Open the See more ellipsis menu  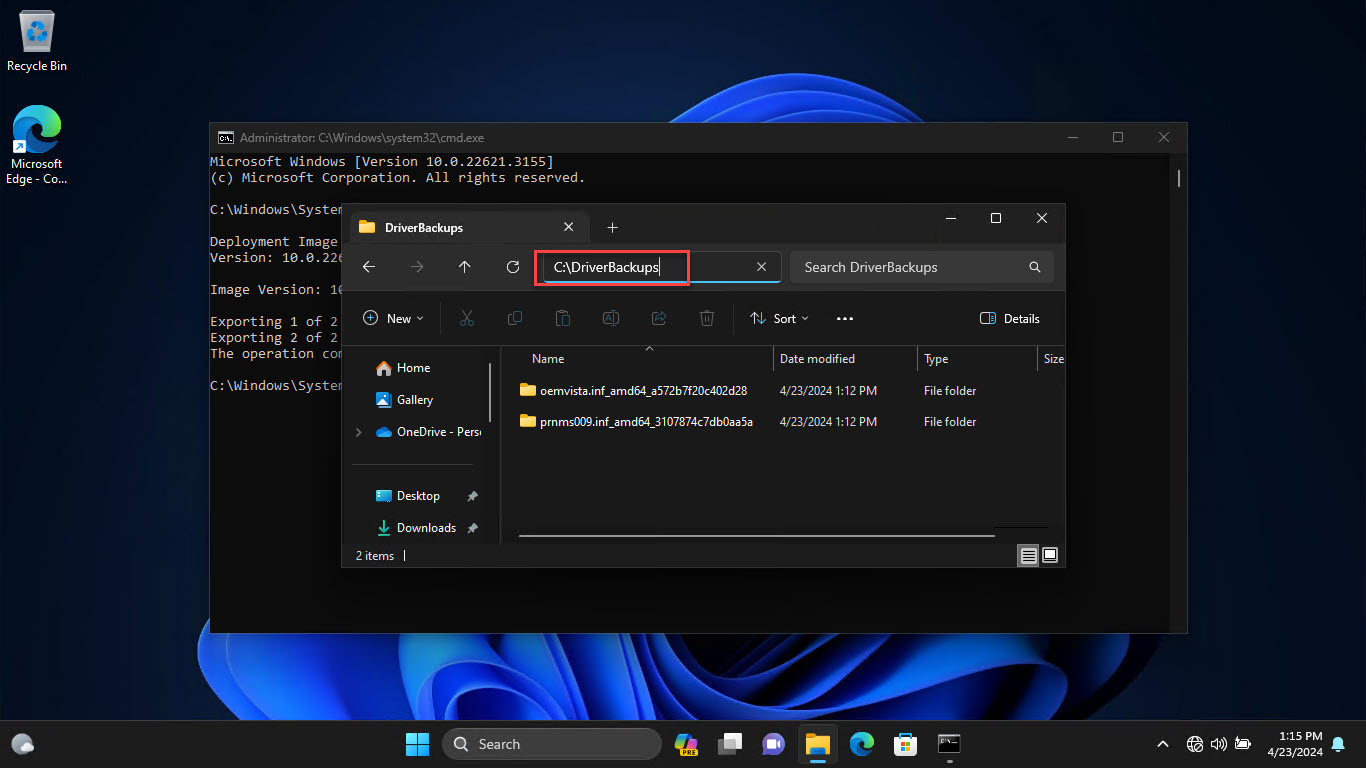pos(845,318)
